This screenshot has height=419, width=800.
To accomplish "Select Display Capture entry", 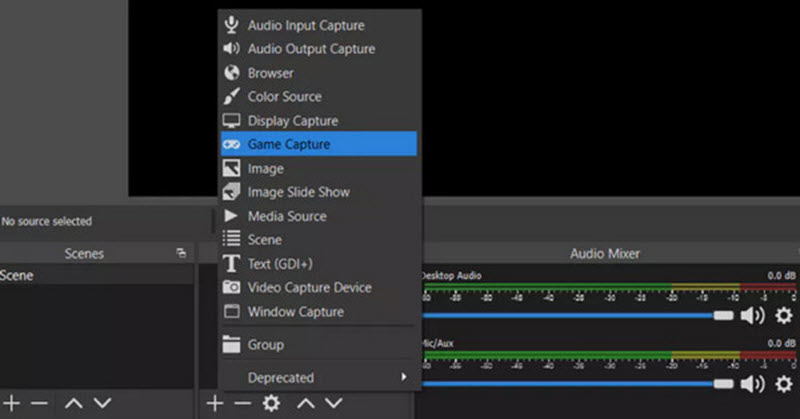I will [319, 121].
